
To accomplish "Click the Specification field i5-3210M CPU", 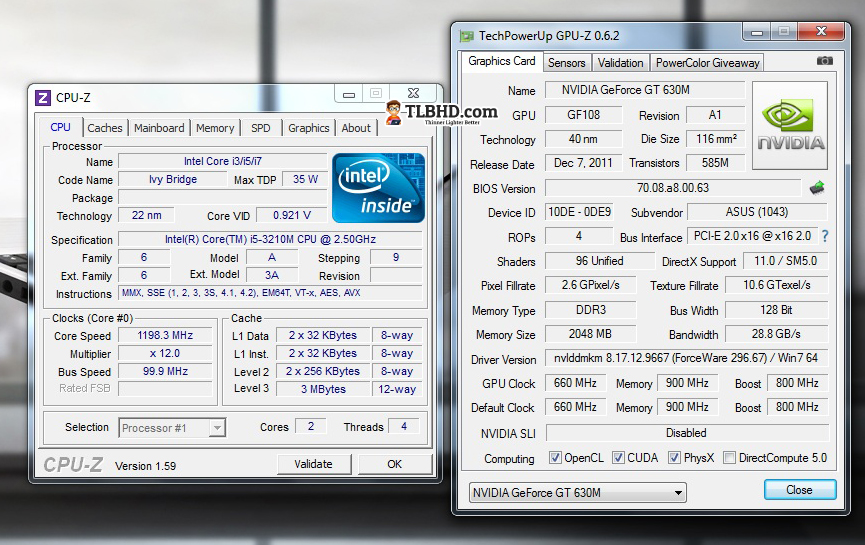I will [270, 239].
